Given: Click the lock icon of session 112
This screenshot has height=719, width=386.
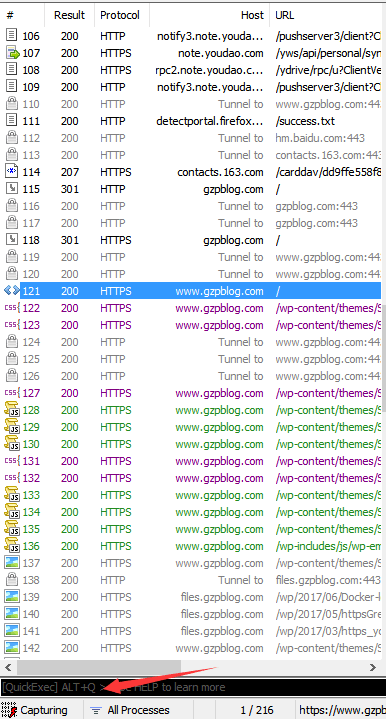Looking at the screenshot, I should coord(11,138).
